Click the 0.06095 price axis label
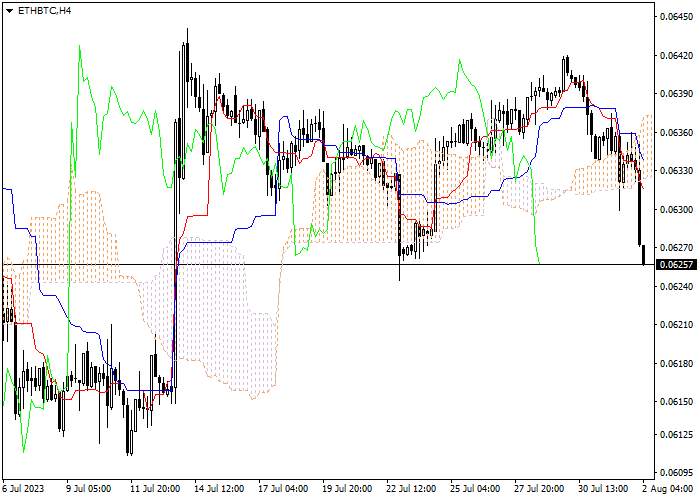 pos(677,472)
